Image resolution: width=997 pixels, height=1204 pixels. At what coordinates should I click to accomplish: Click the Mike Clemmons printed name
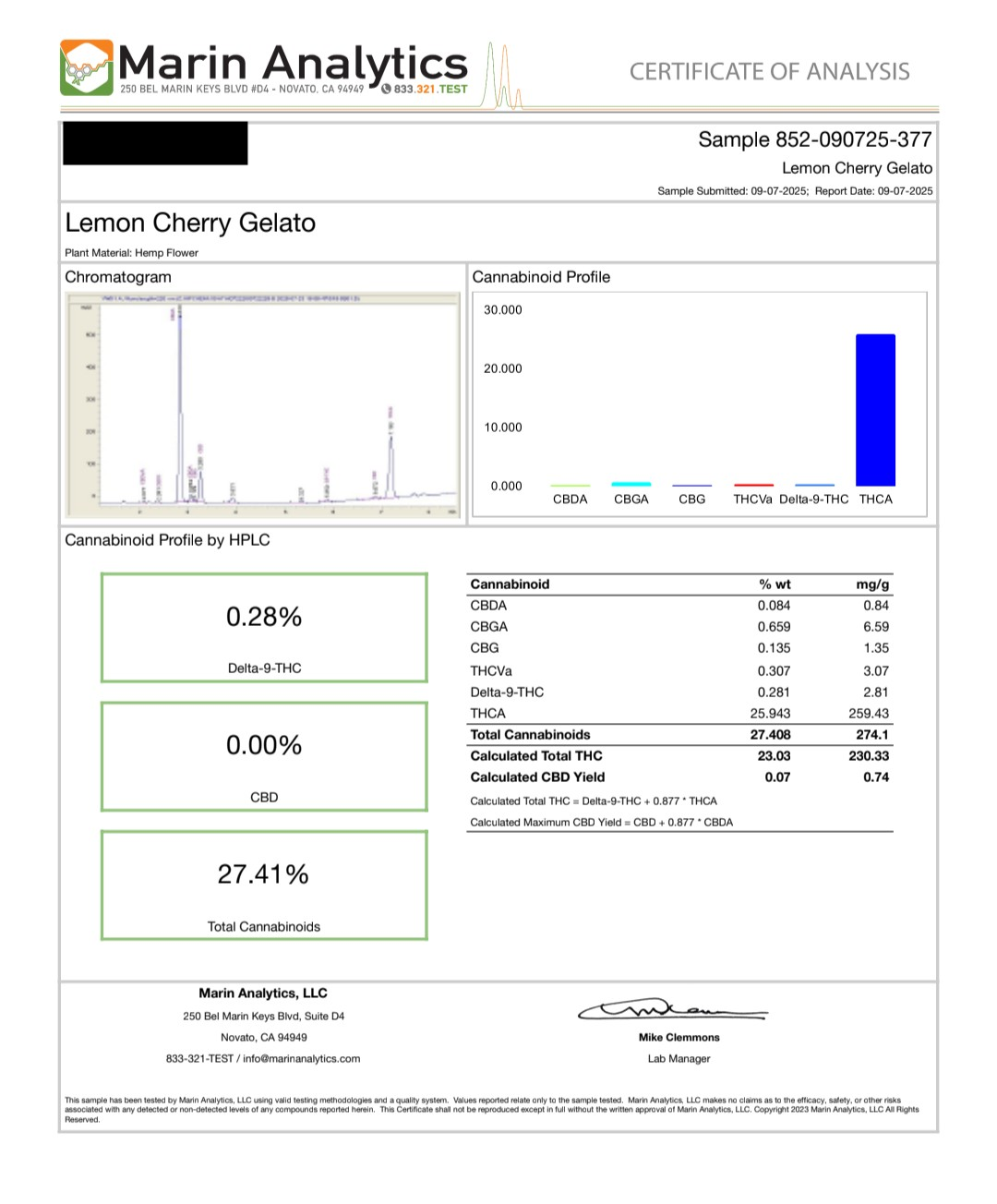click(x=679, y=1038)
